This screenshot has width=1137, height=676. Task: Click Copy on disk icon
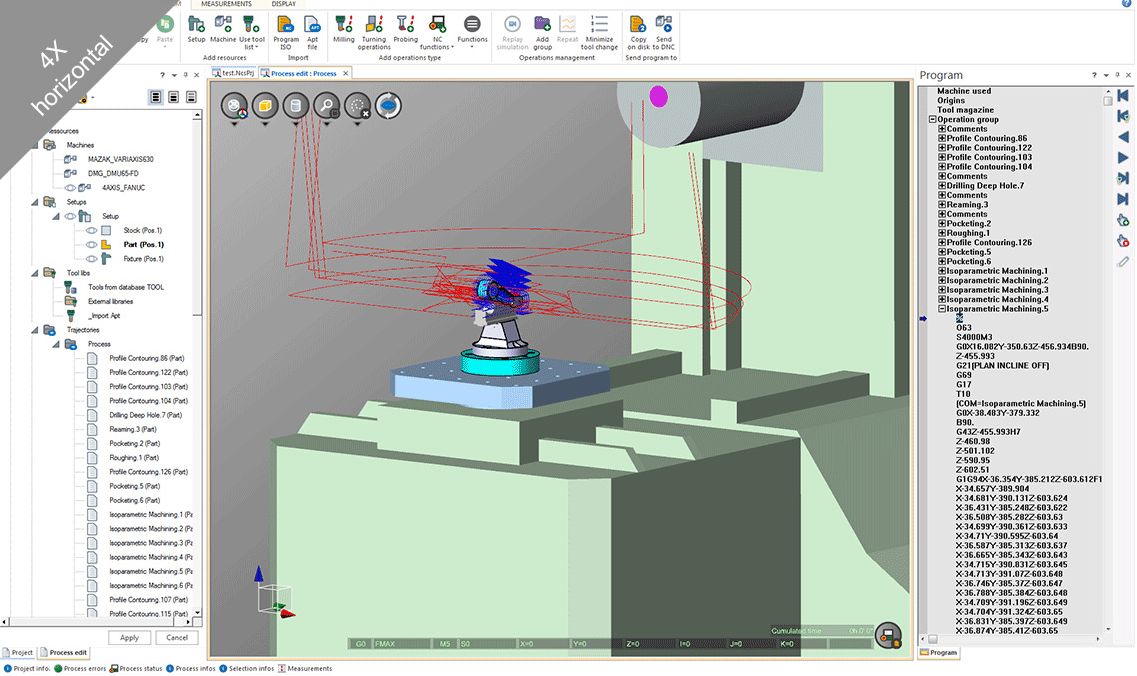638,29
